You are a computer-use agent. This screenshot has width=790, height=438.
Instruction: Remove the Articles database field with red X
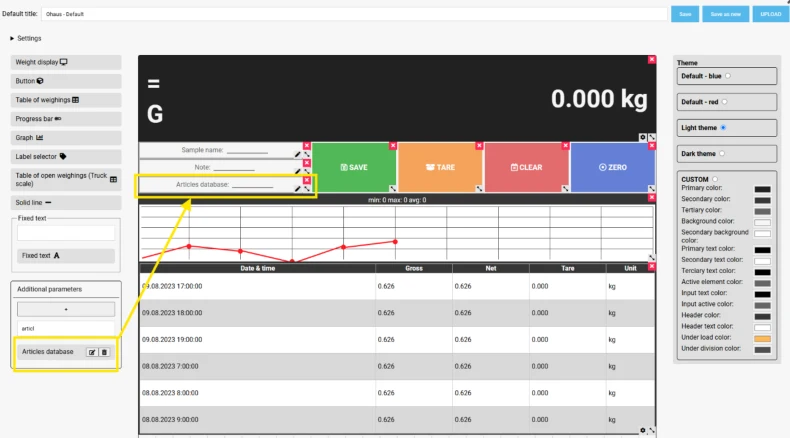coord(306,180)
